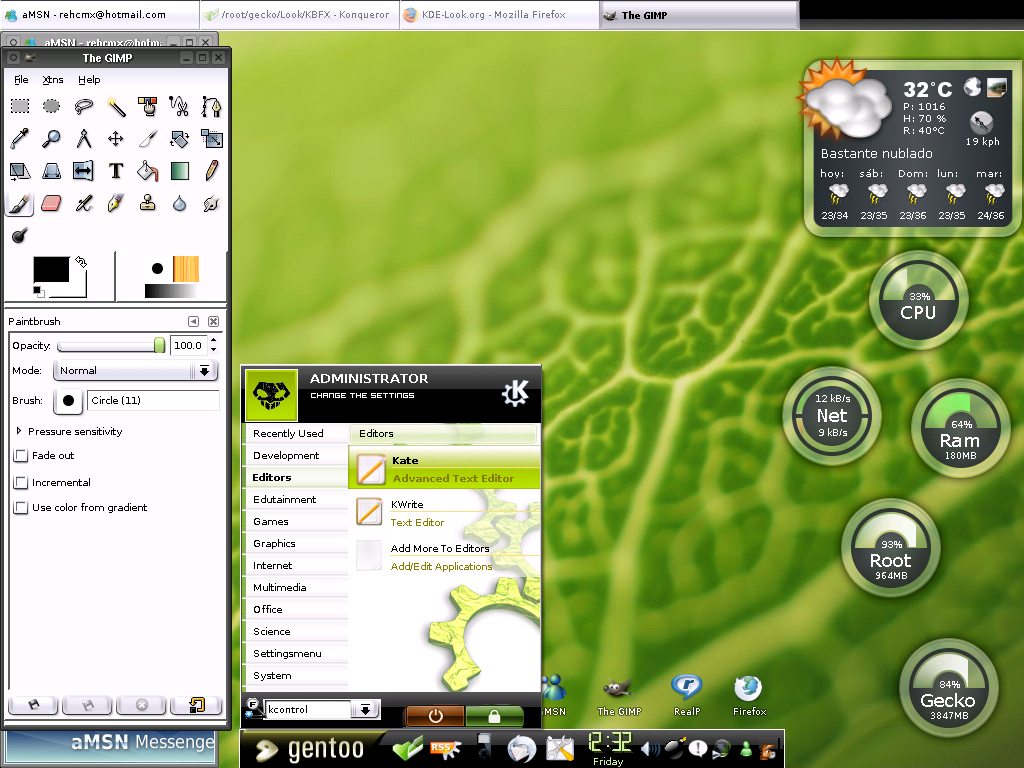Image resolution: width=1024 pixels, height=768 pixels.
Task: Pick the Color Picker eyedropper tool
Action: [20, 138]
